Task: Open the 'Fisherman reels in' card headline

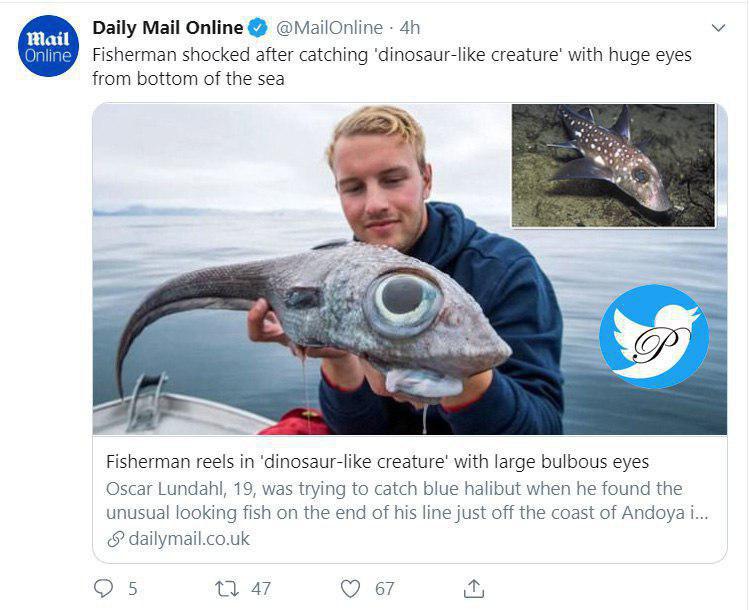Action: (x=377, y=462)
